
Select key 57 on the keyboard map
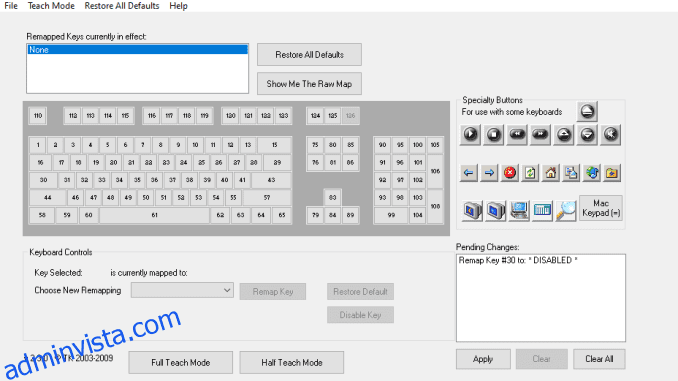pos(267,198)
